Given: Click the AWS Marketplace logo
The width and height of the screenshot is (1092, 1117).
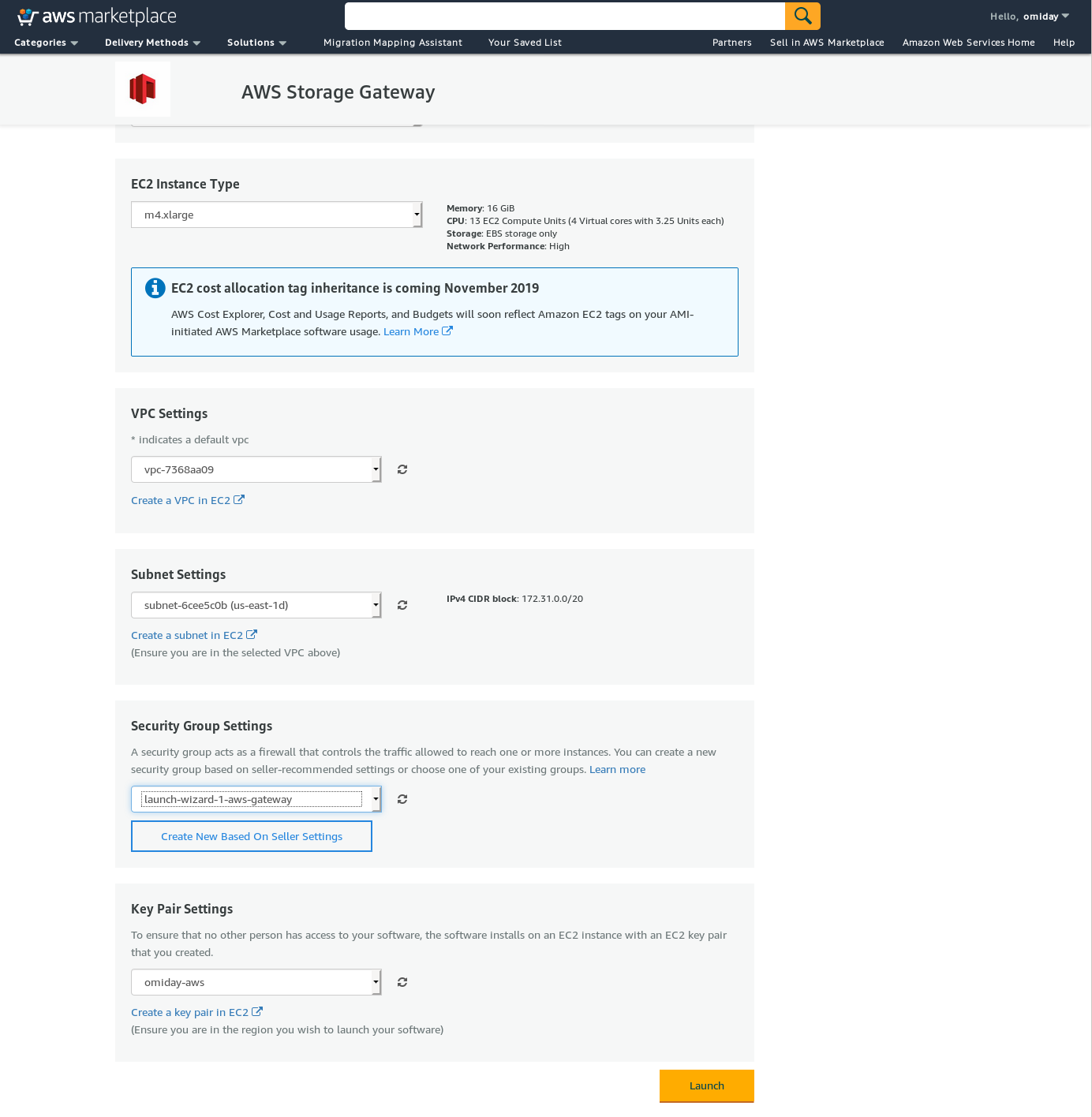Looking at the screenshot, I should [x=97, y=17].
